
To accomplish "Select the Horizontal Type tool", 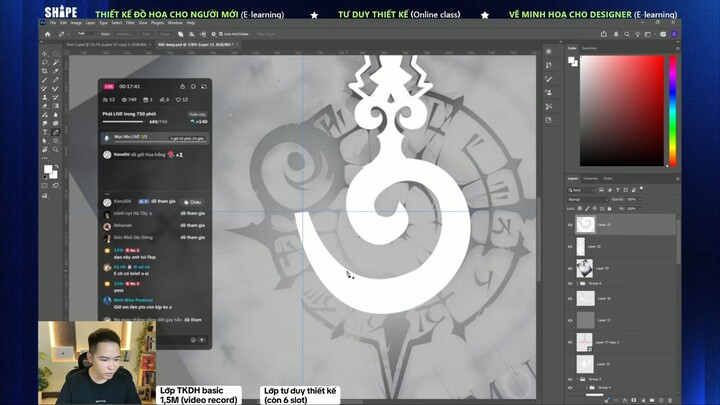I will coord(45,132).
